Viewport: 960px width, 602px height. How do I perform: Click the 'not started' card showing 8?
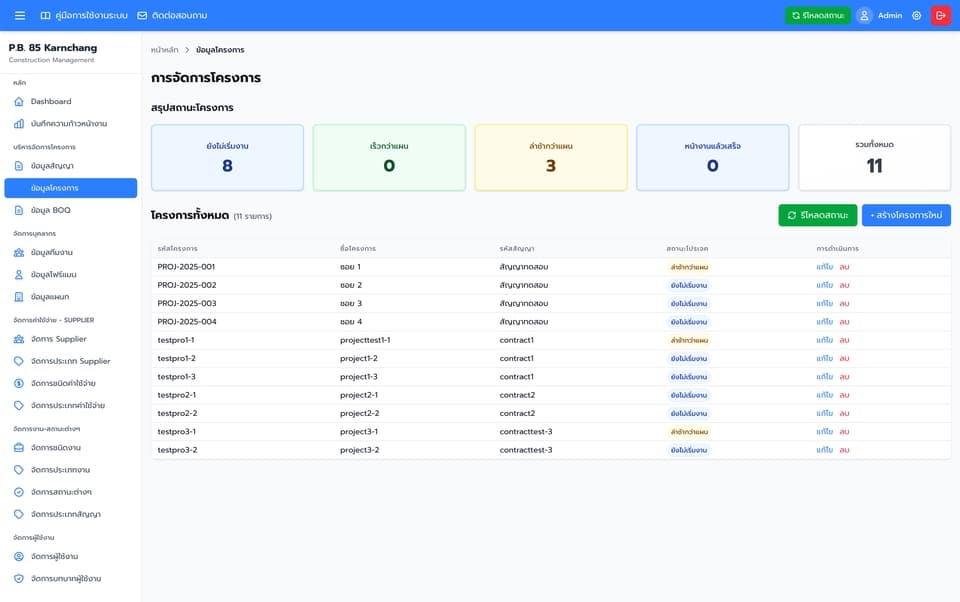227,158
